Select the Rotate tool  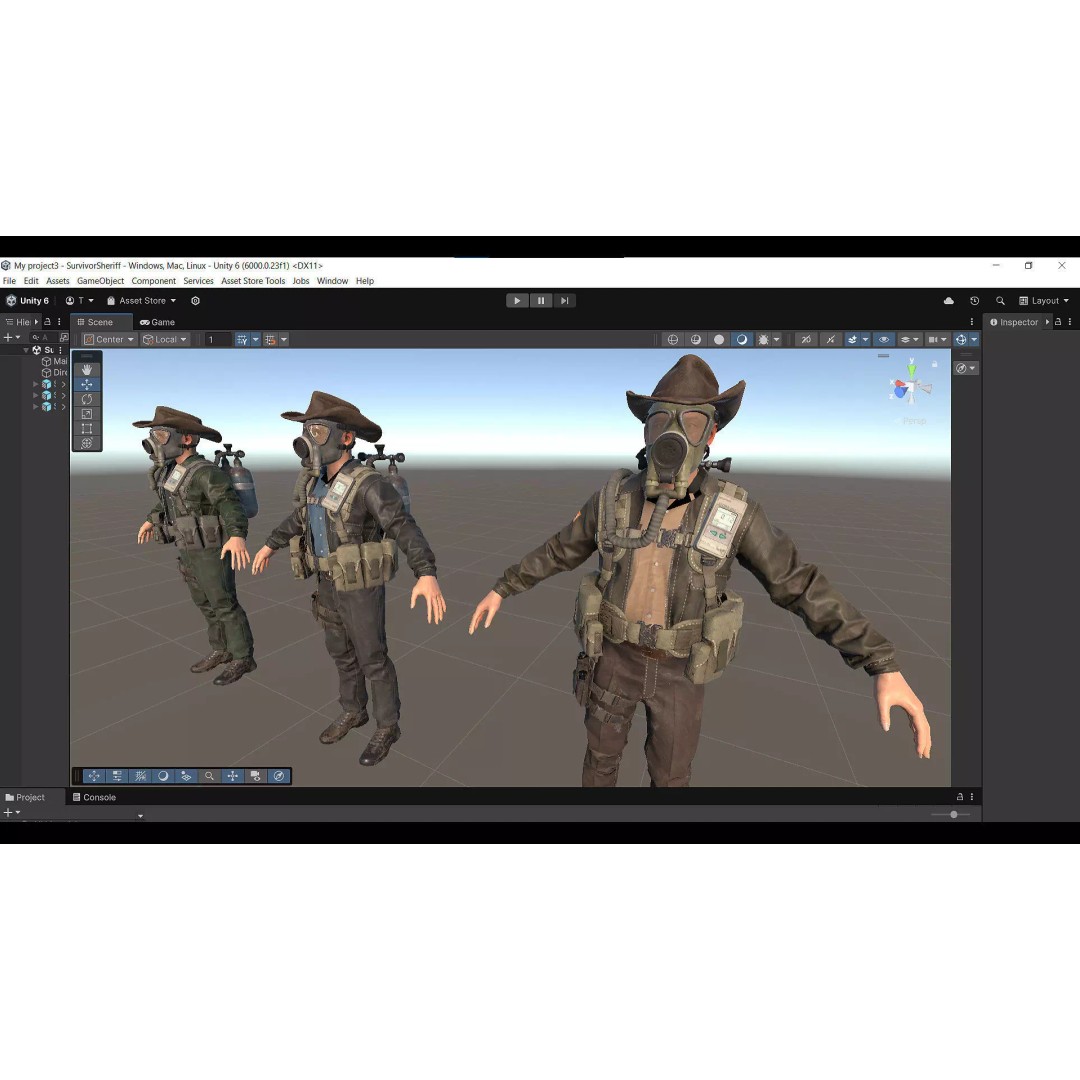[x=87, y=399]
